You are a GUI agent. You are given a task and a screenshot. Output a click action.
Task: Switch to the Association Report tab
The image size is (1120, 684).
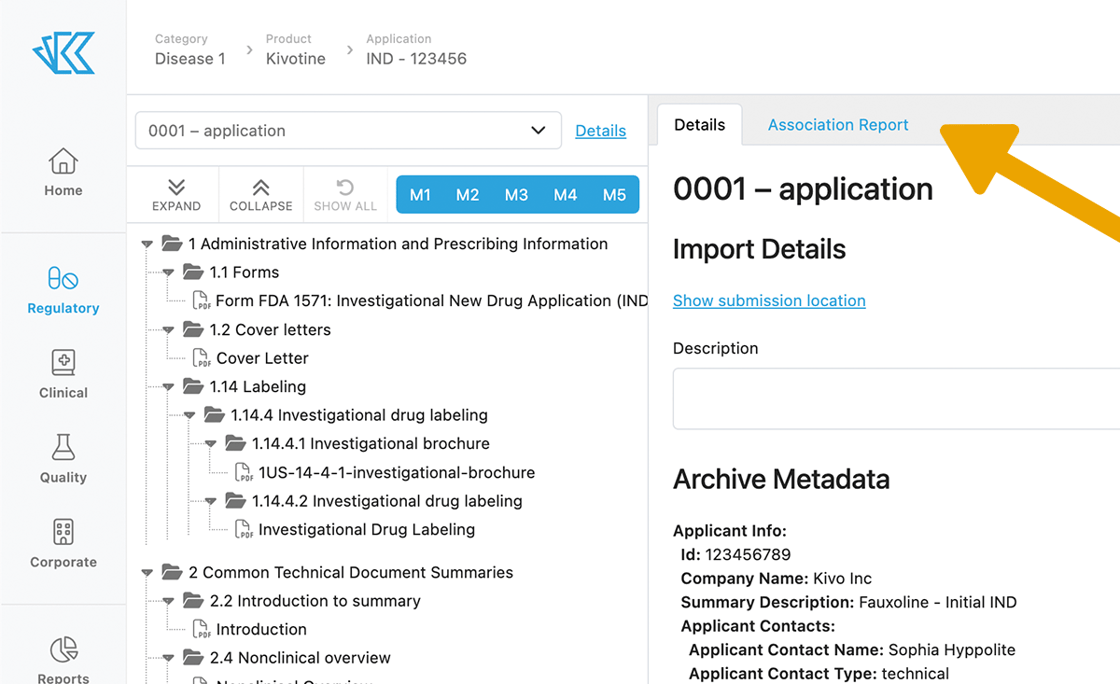(x=837, y=125)
